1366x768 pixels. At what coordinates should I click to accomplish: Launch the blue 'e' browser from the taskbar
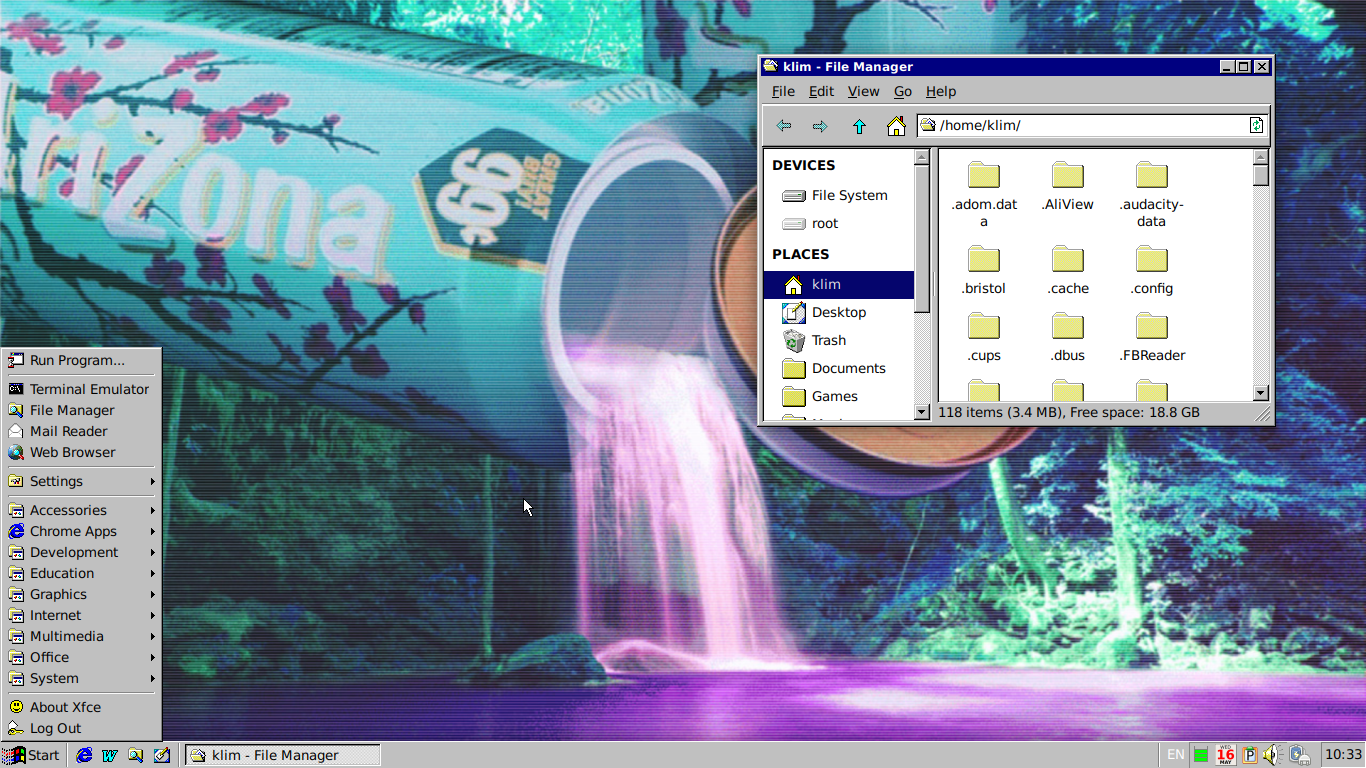tap(85, 755)
